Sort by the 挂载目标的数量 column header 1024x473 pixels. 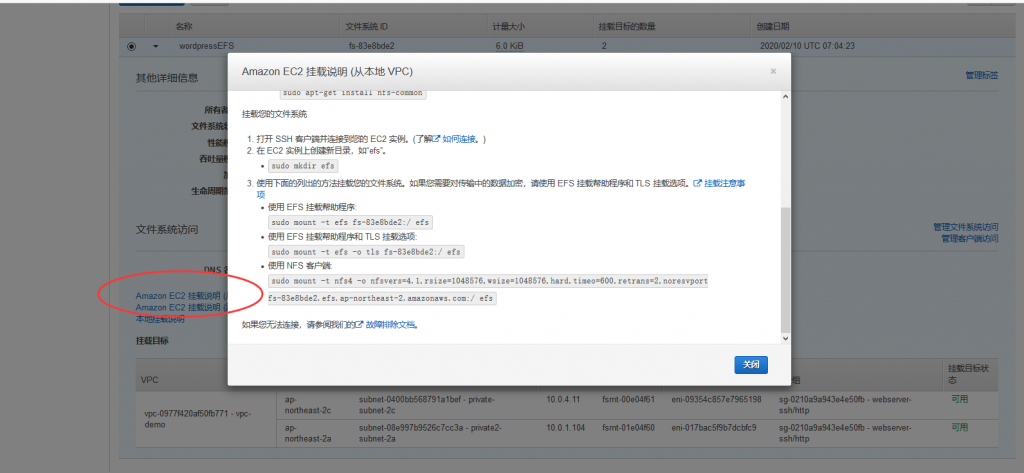(x=627, y=27)
